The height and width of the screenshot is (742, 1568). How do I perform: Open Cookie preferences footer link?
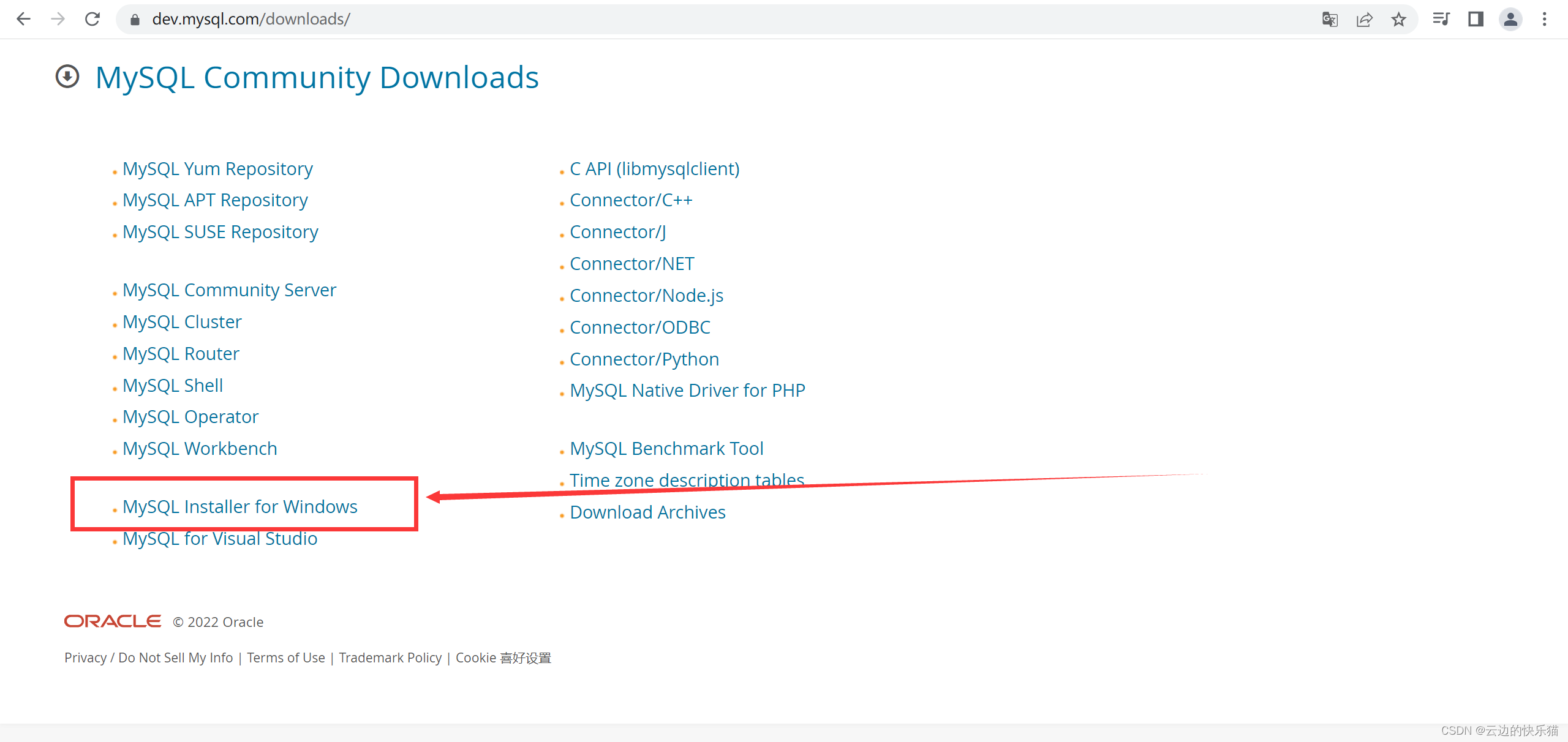[x=503, y=658]
